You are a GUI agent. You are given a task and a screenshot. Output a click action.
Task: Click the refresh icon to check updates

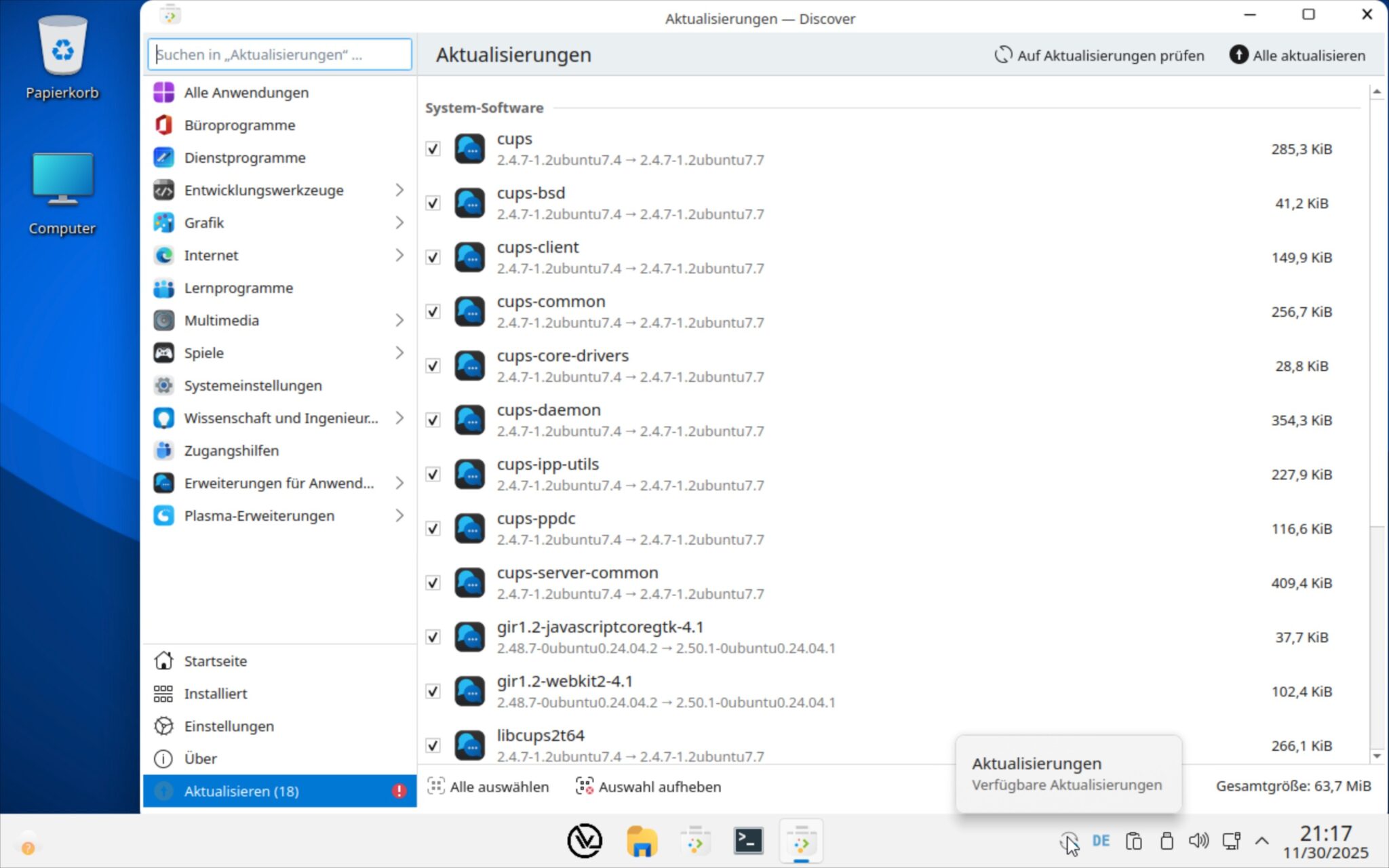(1002, 55)
